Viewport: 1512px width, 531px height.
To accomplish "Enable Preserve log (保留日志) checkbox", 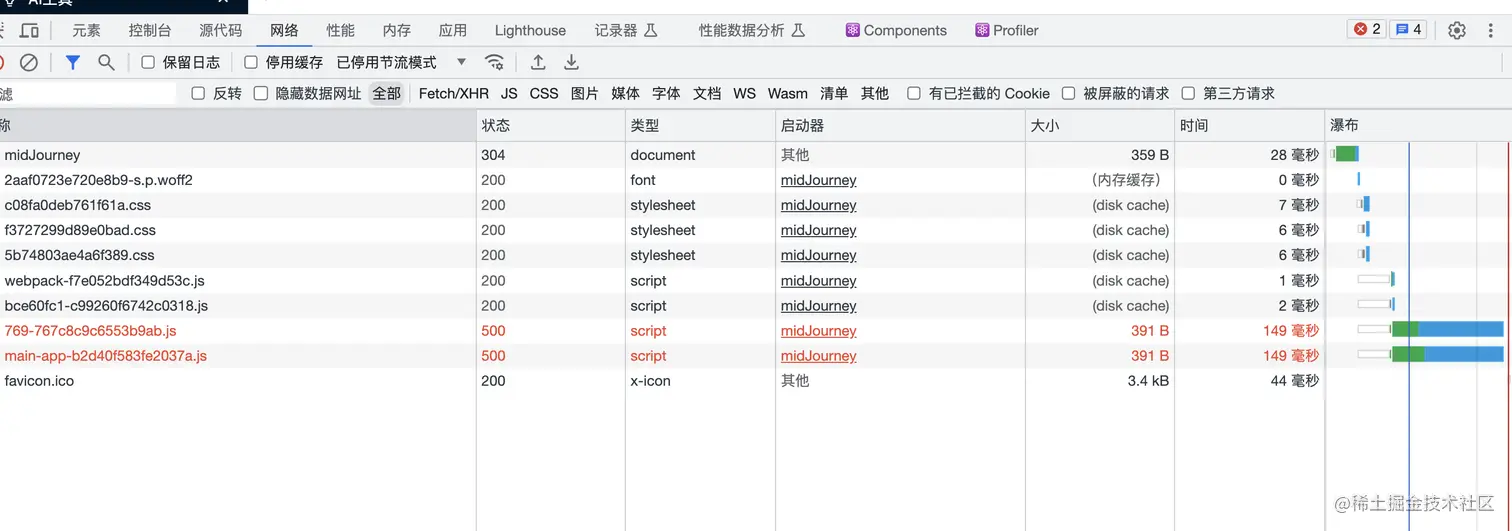I will click(148, 62).
